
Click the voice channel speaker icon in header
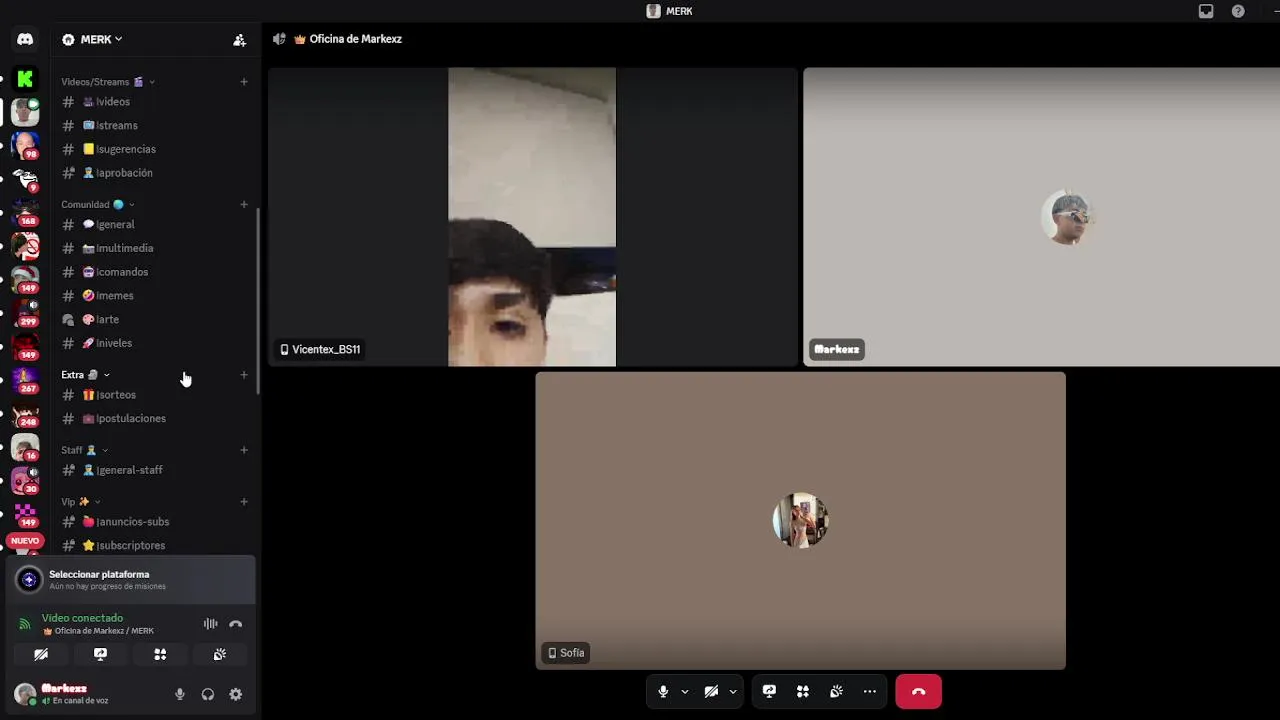[x=279, y=39]
